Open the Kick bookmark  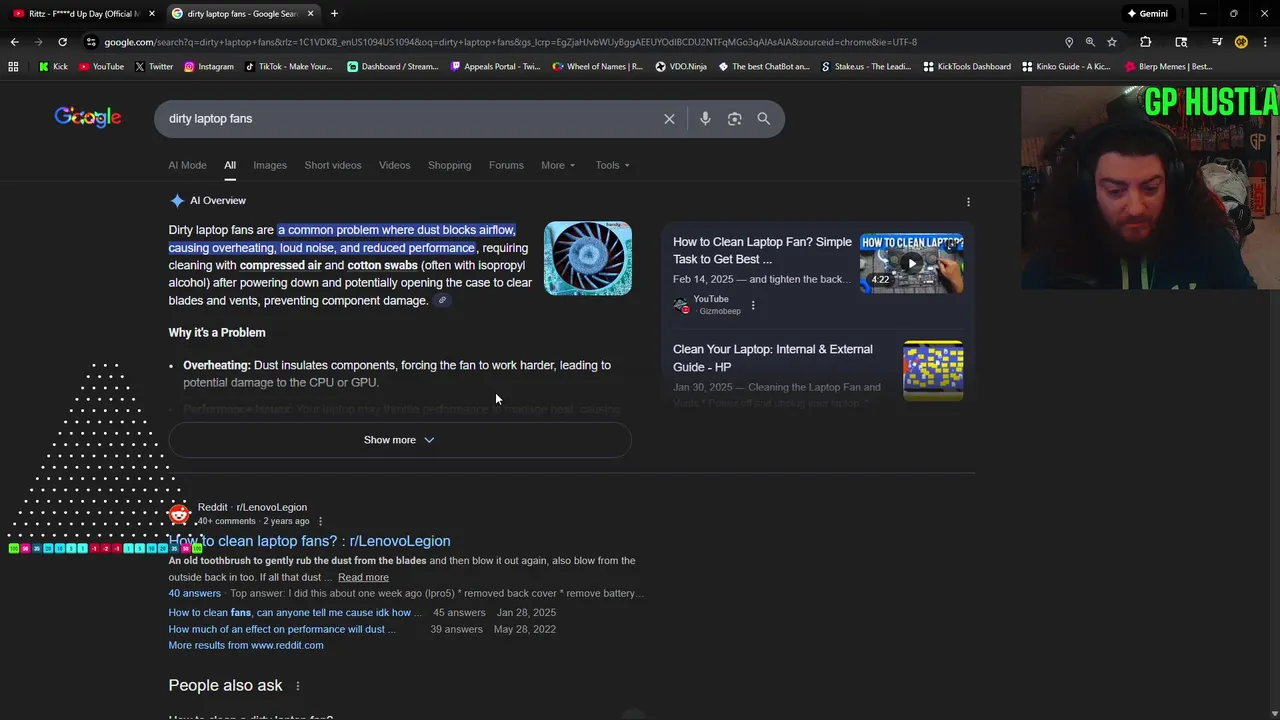[x=54, y=67]
